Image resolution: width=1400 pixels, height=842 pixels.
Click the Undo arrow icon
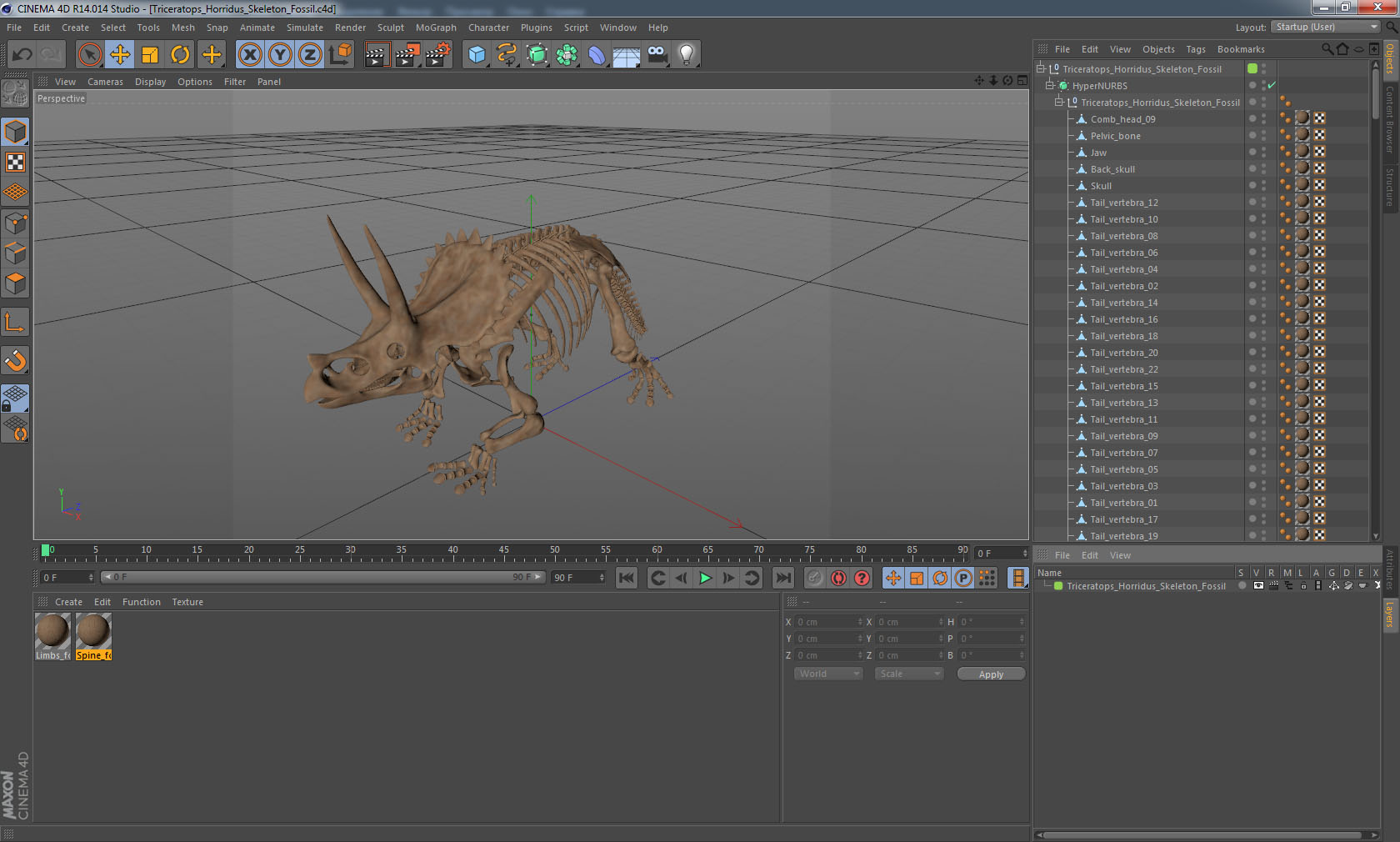click(x=22, y=55)
